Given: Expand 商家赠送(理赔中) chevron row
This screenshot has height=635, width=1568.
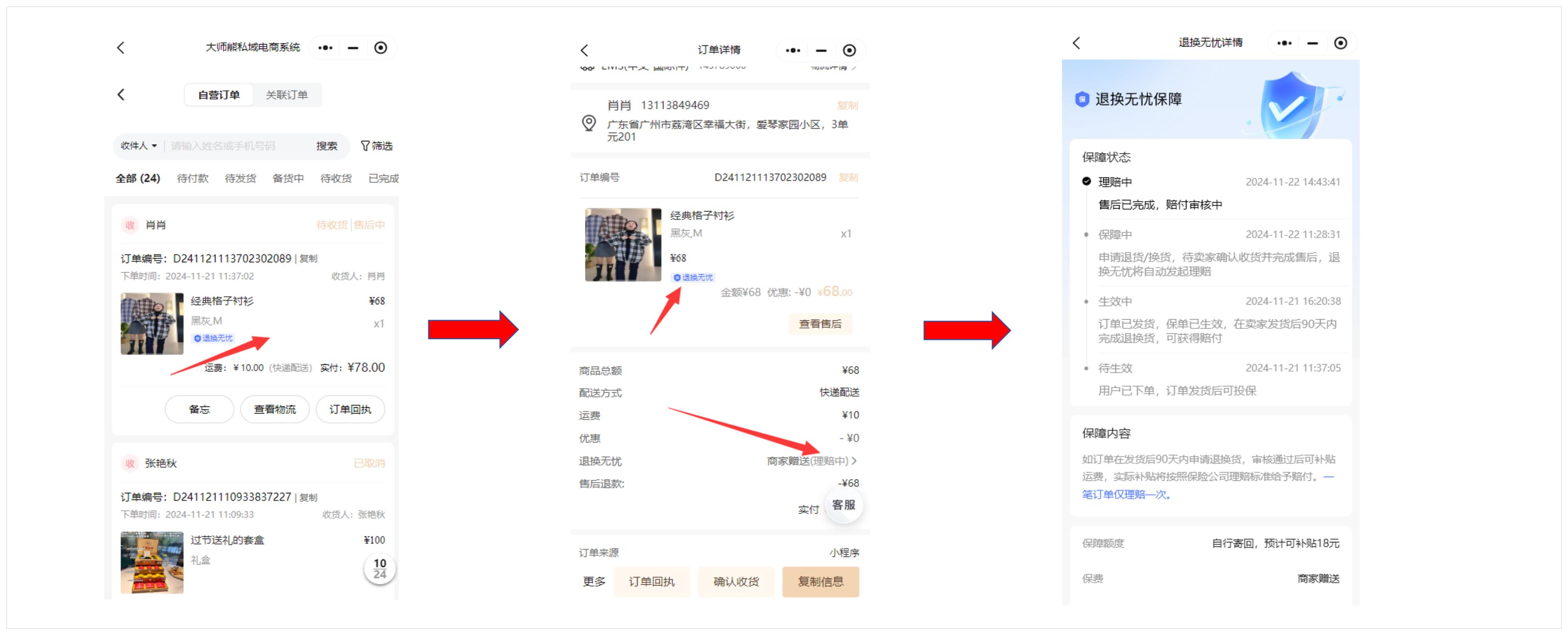Looking at the screenshot, I should click(x=854, y=461).
